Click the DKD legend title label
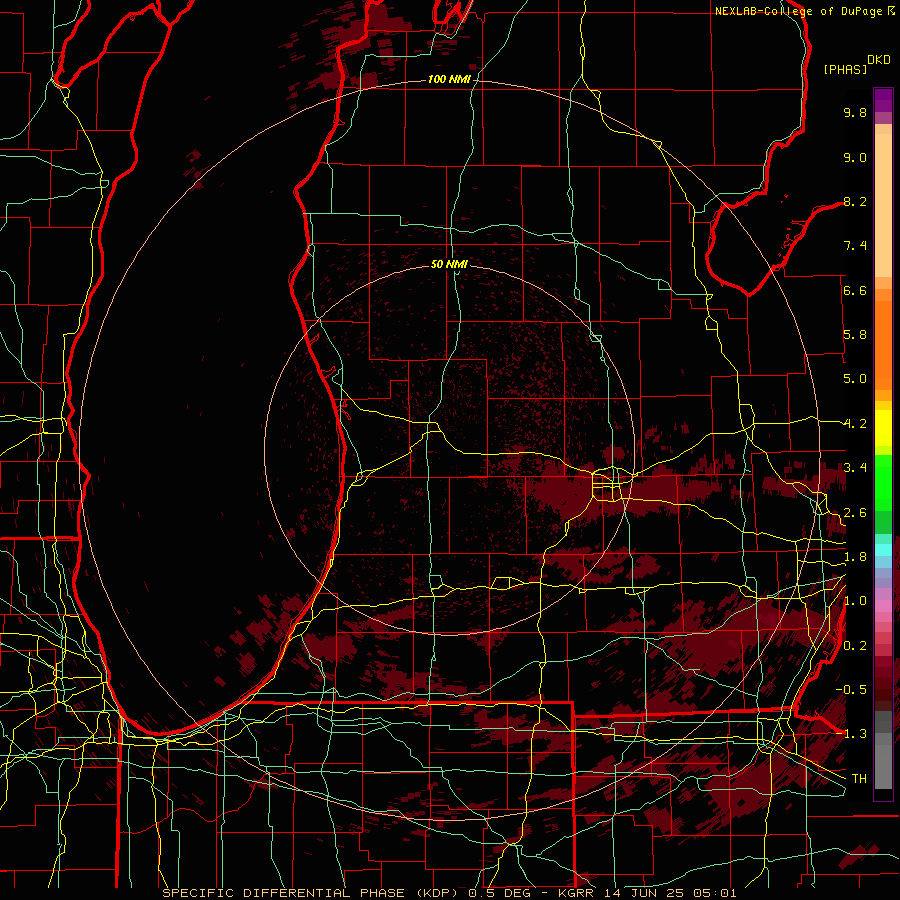This screenshot has height=900, width=900. tap(879, 60)
